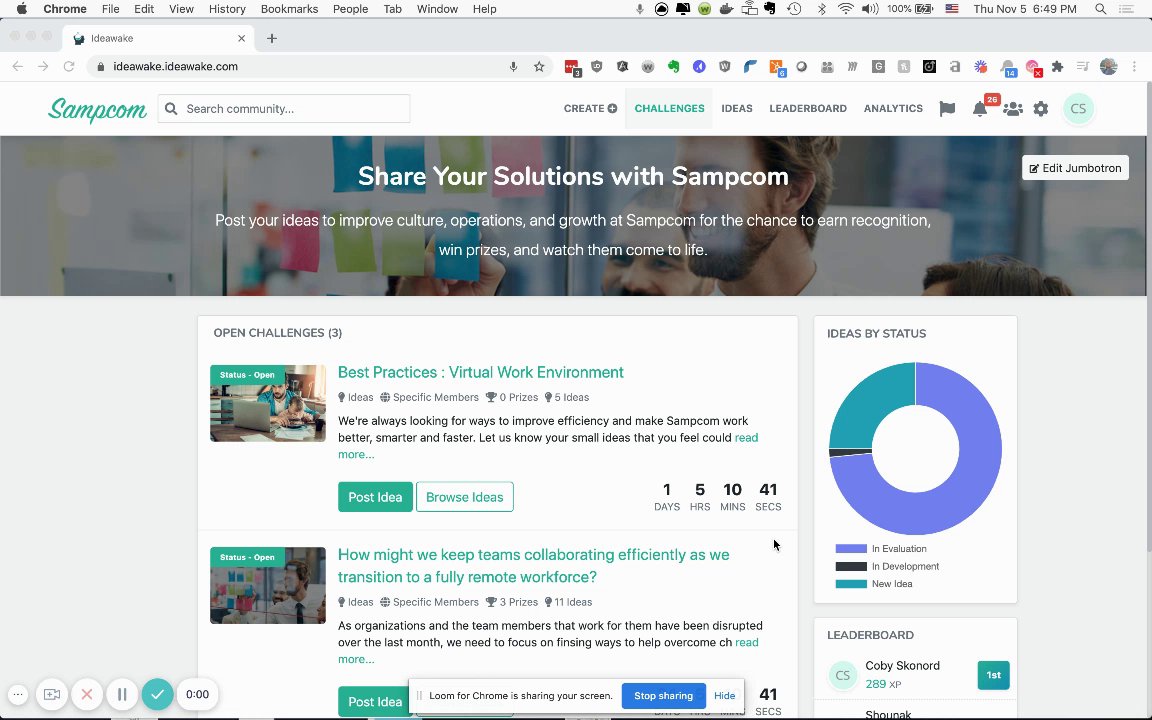This screenshot has height=720, width=1152.
Task: Bookmark page with star icon
Action: tap(539, 66)
